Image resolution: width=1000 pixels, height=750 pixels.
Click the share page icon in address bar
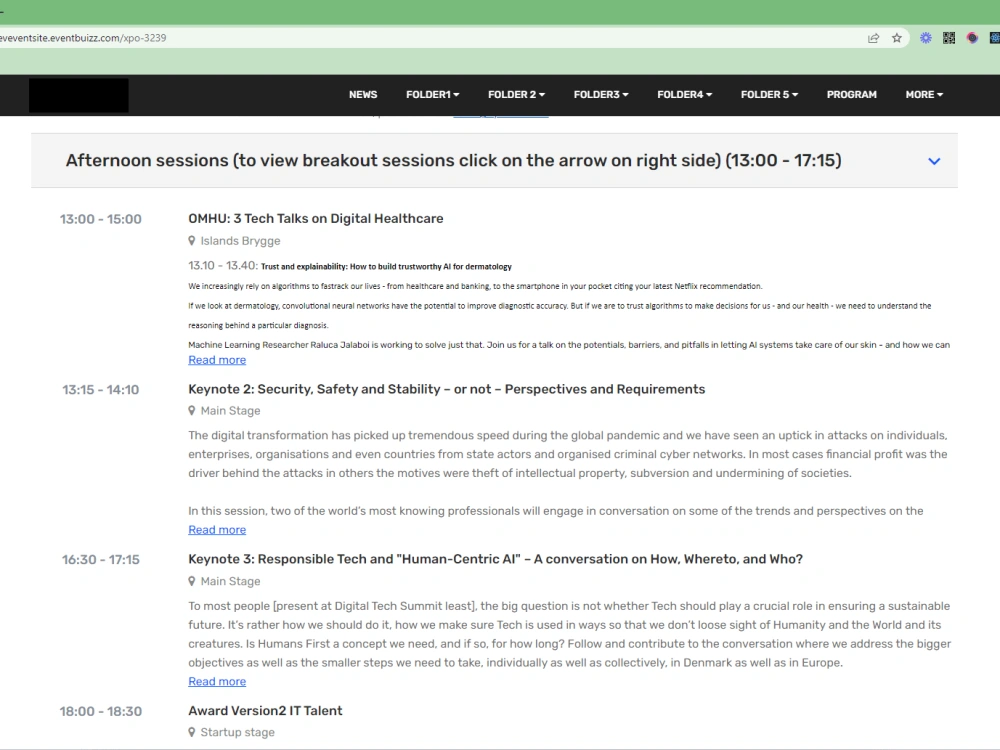point(873,38)
